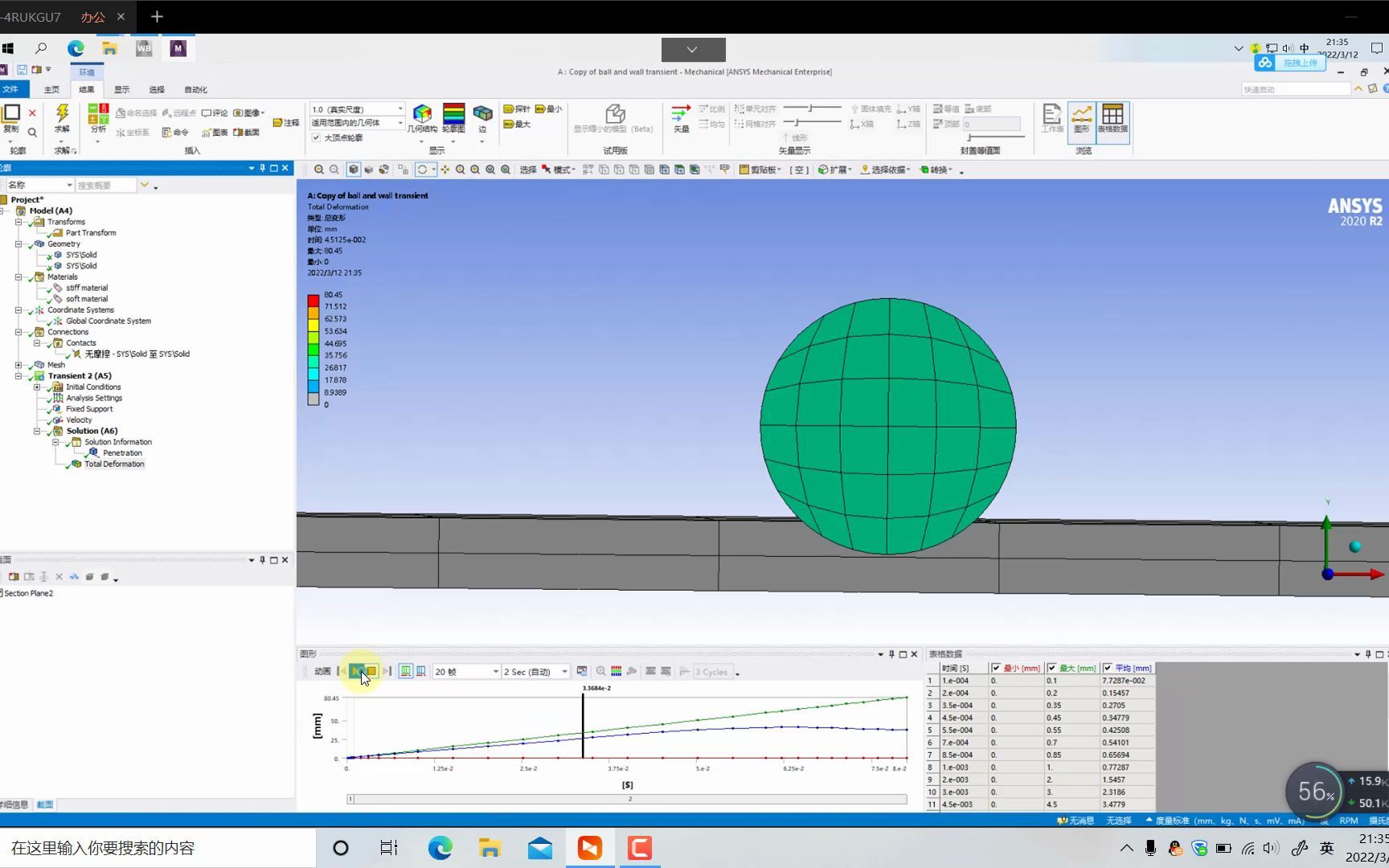Collapse the Geometry tree node
This screenshot has width=1389, height=868.
tap(18, 244)
